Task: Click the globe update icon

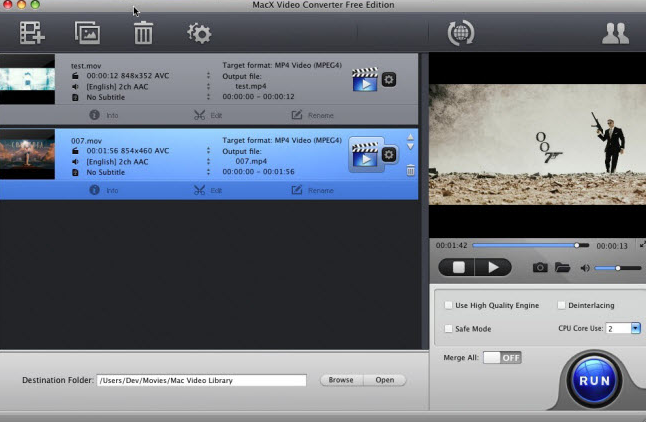Action: pyautogui.click(x=461, y=33)
